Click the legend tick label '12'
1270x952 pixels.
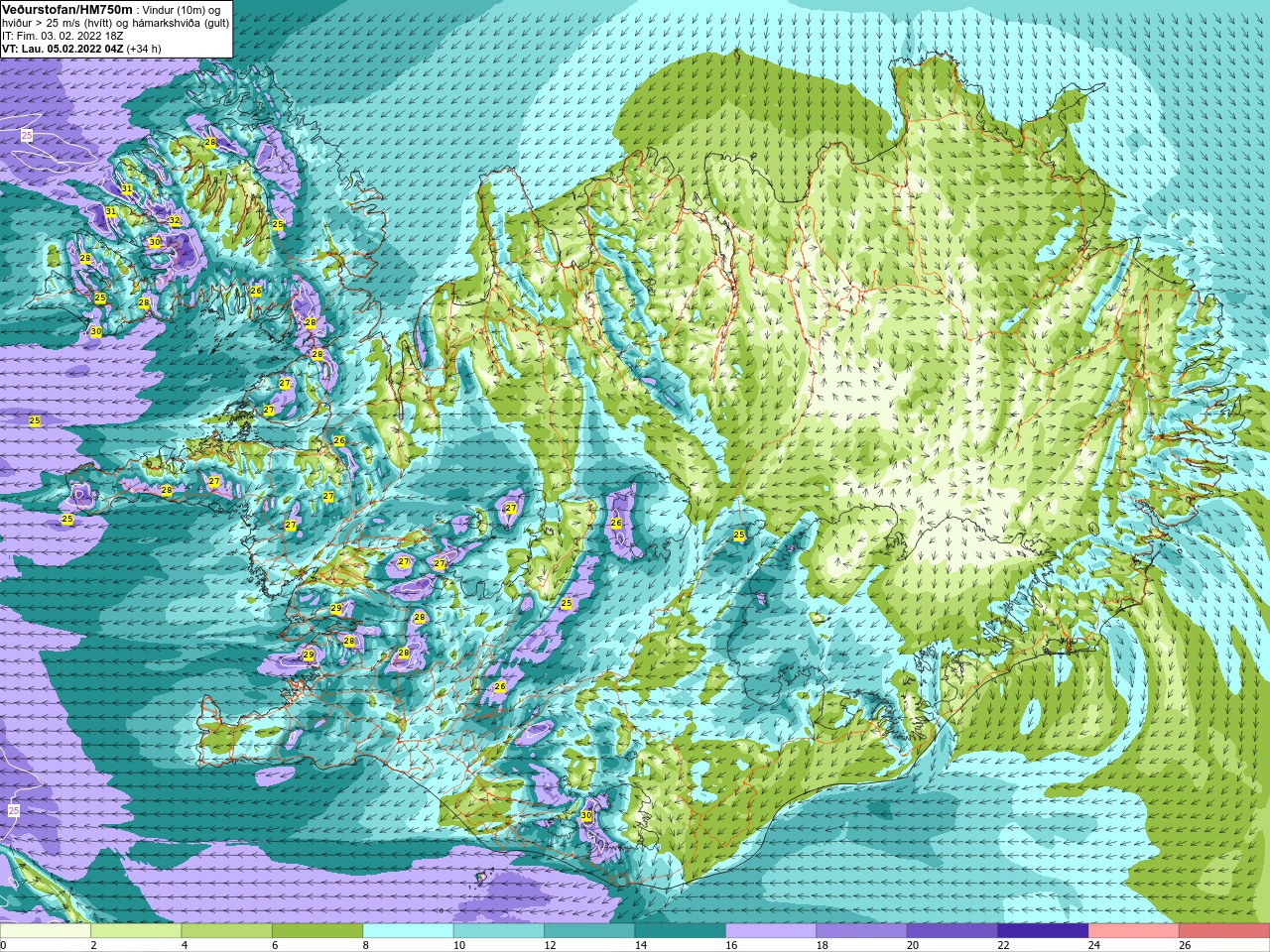click(550, 945)
